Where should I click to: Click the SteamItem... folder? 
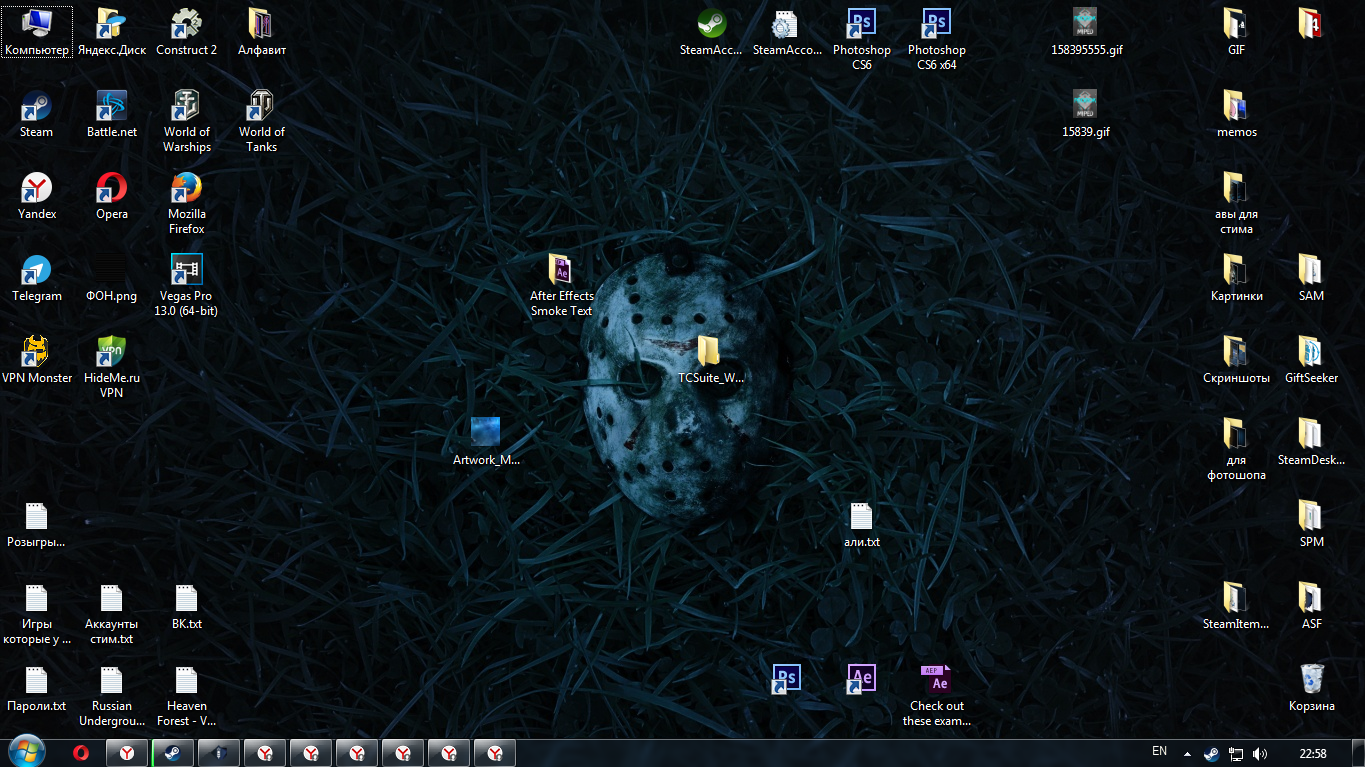(x=1236, y=606)
